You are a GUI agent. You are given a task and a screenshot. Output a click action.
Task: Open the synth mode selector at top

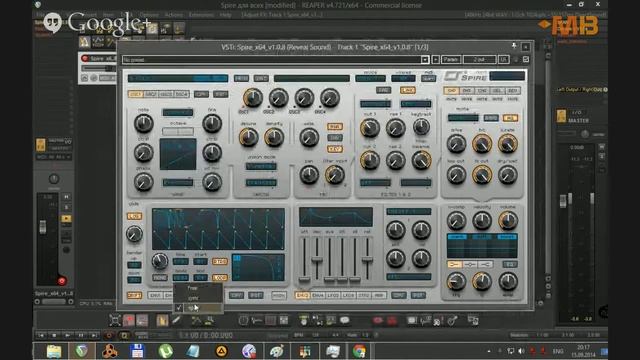(370, 78)
